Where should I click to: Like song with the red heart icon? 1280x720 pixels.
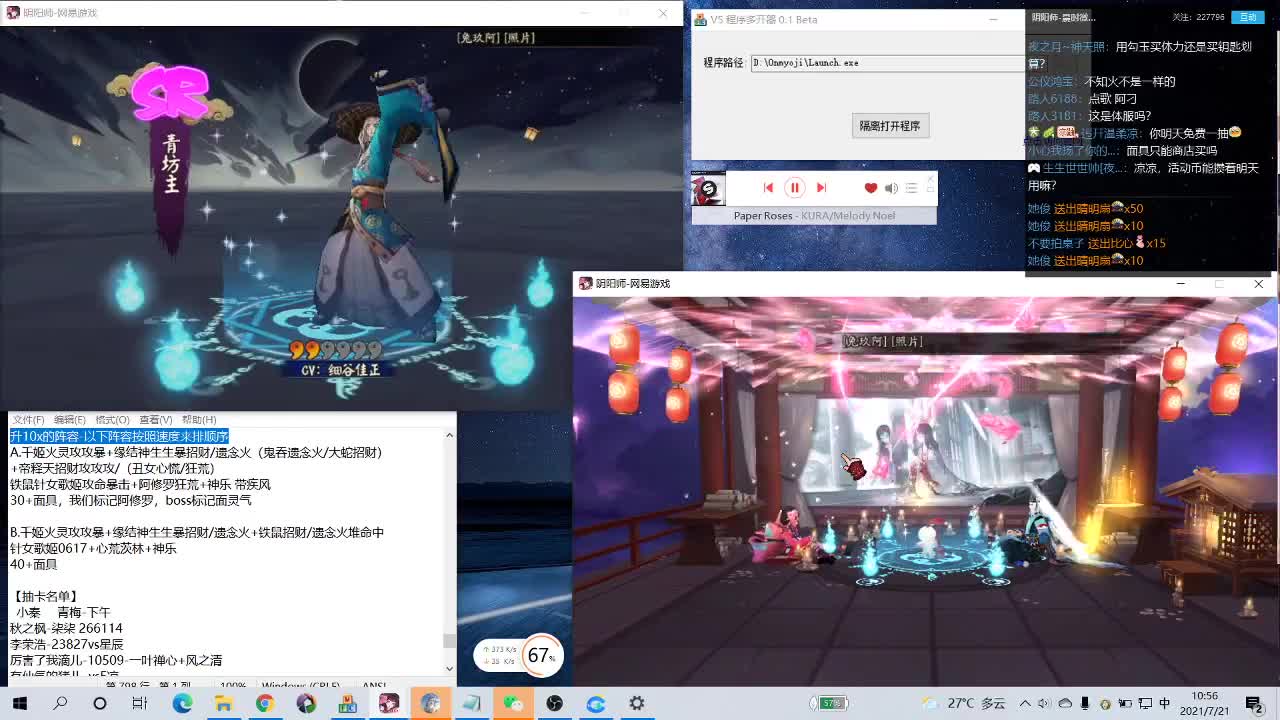[x=871, y=188]
